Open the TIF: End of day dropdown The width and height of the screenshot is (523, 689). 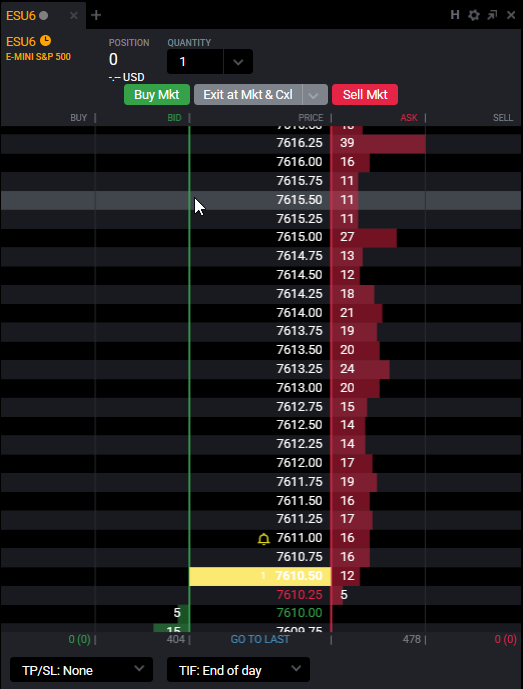(x=238, y=670)
